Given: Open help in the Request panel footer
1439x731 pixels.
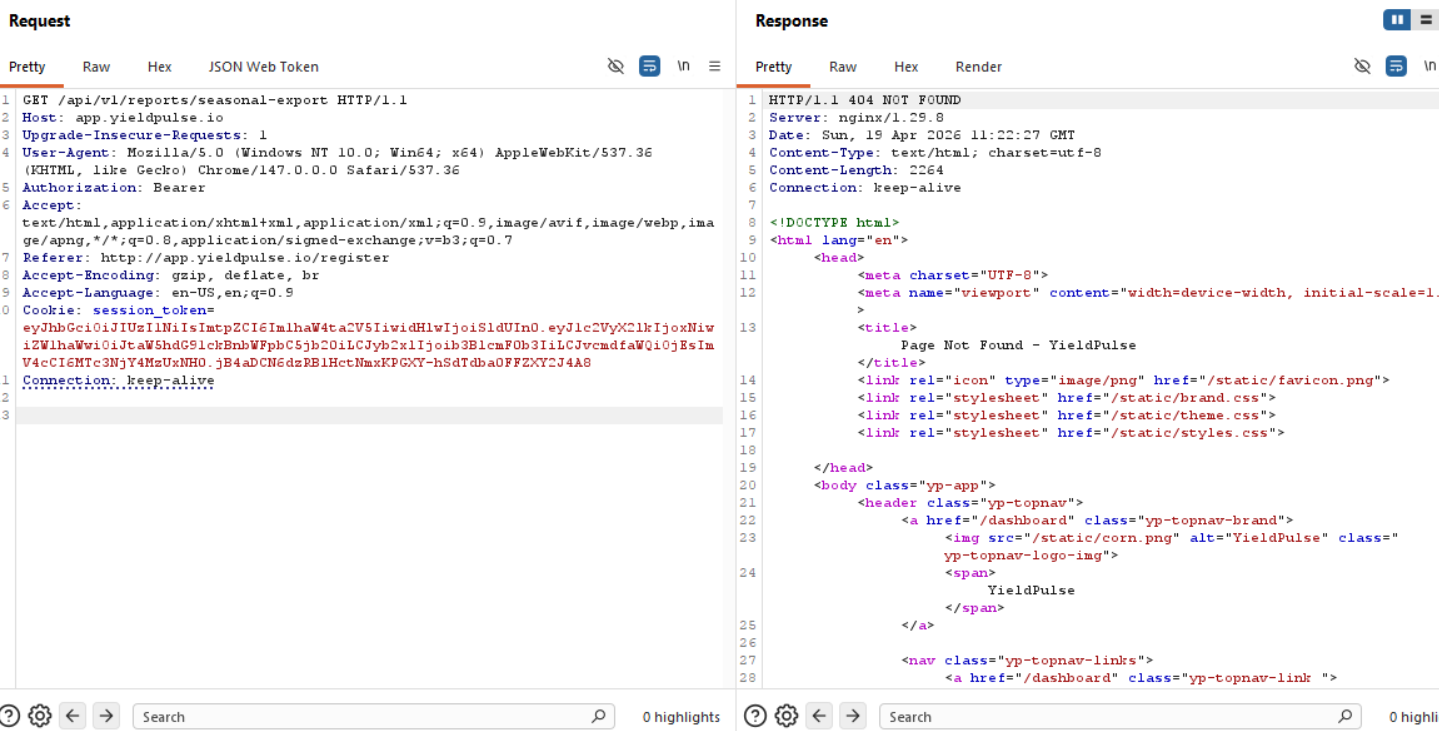Looking at the screenshot, I should click(10, 716).
